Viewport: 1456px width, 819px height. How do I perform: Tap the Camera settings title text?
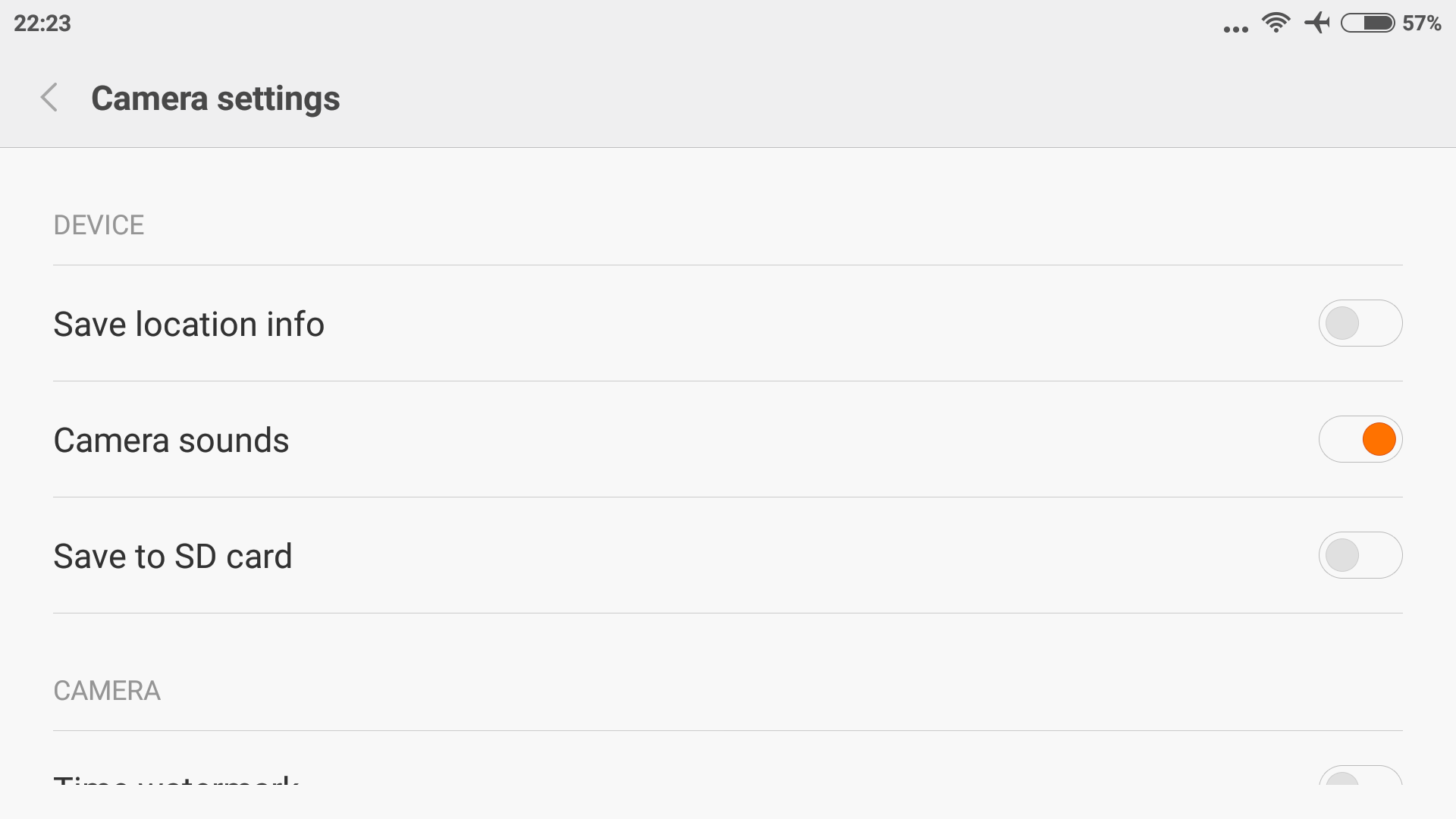(x=215, y=99)
